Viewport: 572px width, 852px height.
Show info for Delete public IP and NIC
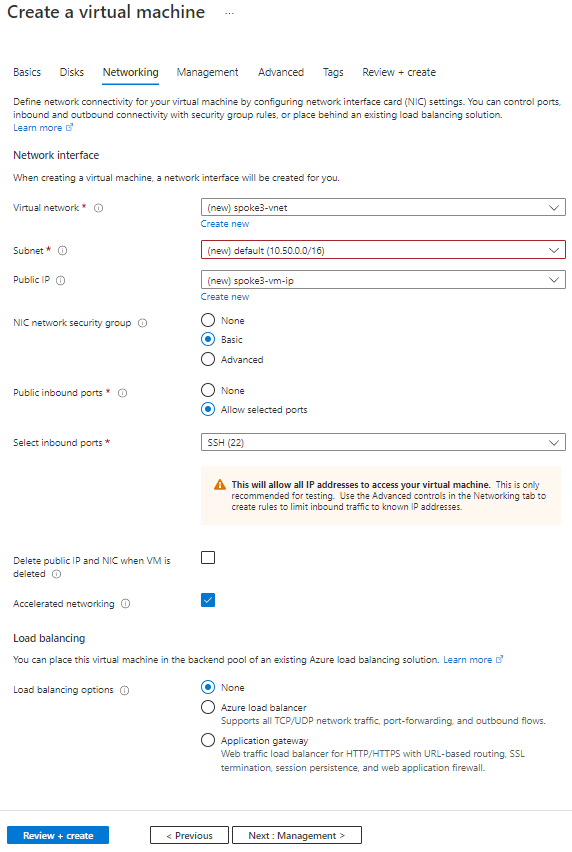pos(56,574)
